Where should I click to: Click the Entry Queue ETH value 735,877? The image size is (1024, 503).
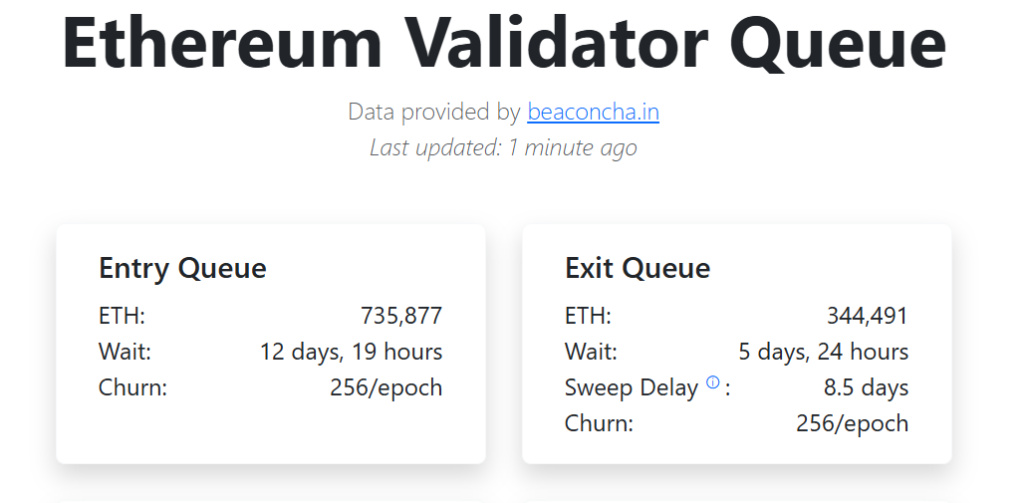coord(401,316)
